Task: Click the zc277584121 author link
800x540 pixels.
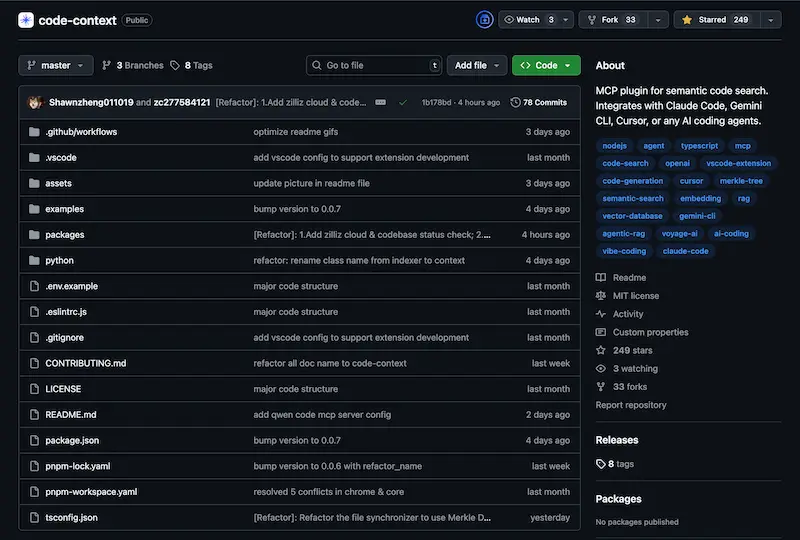Action: point(182,102)
